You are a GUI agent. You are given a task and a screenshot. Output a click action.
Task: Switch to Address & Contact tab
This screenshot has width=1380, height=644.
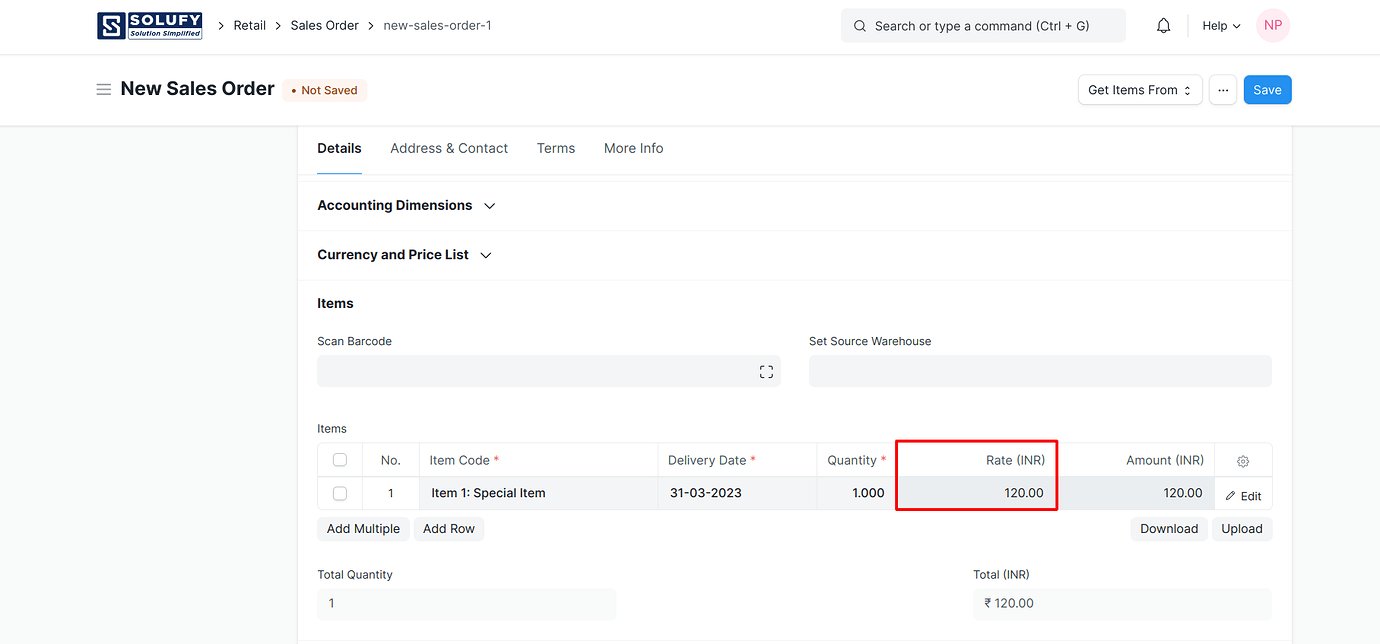point(449,148)
